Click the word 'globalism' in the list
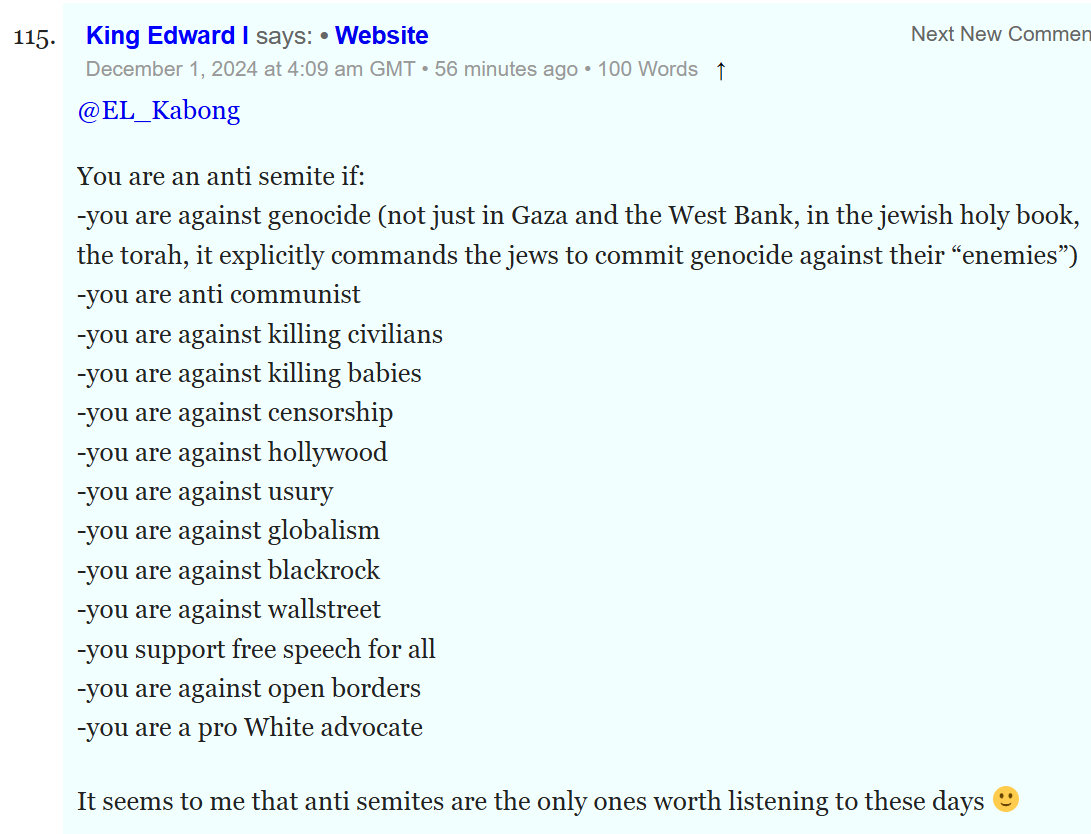The image size is (1091, 834). coord(323,530)
